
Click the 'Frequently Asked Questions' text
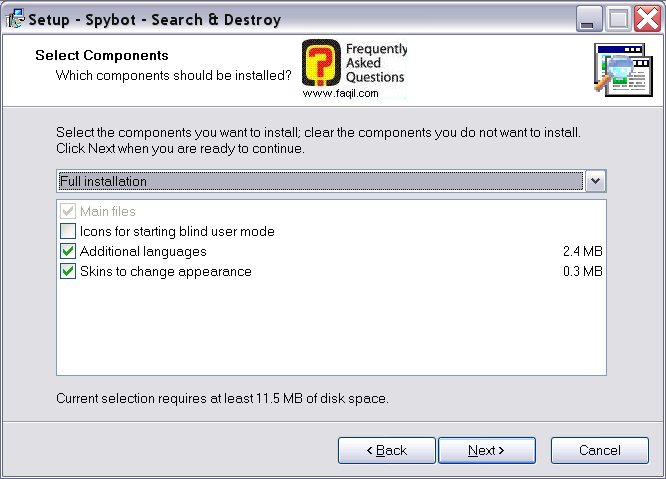click(x=376, y=63)
